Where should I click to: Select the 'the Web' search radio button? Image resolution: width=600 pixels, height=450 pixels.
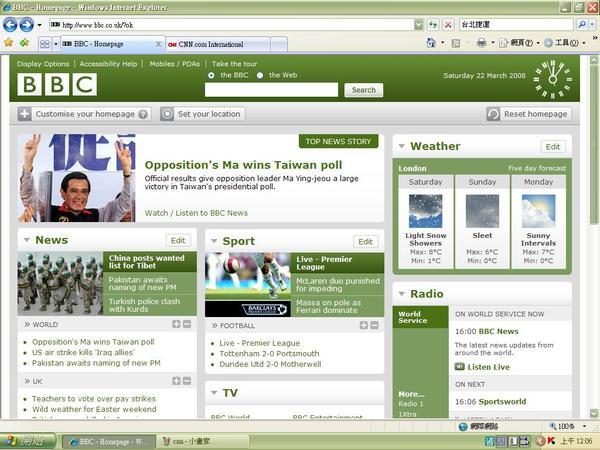tap(260, 75)
